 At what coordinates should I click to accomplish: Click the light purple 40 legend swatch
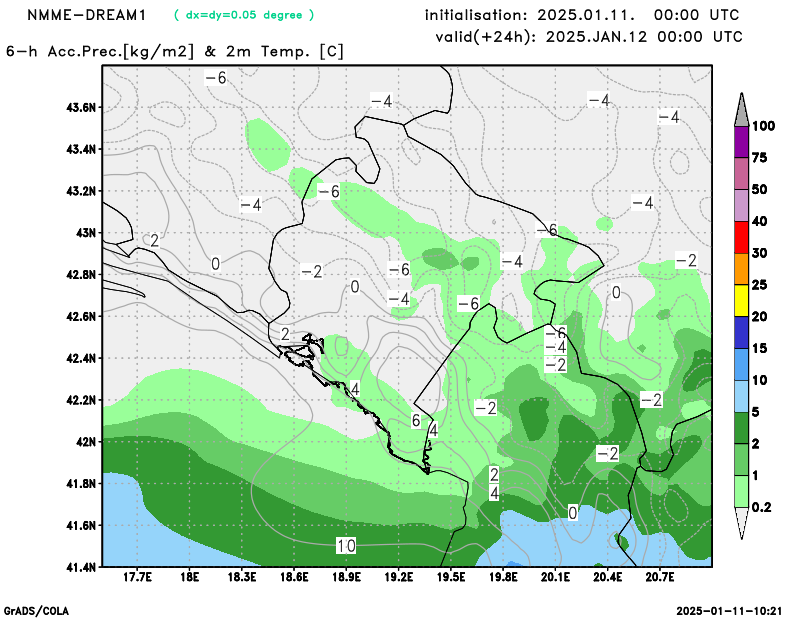(x=741, y=205)
